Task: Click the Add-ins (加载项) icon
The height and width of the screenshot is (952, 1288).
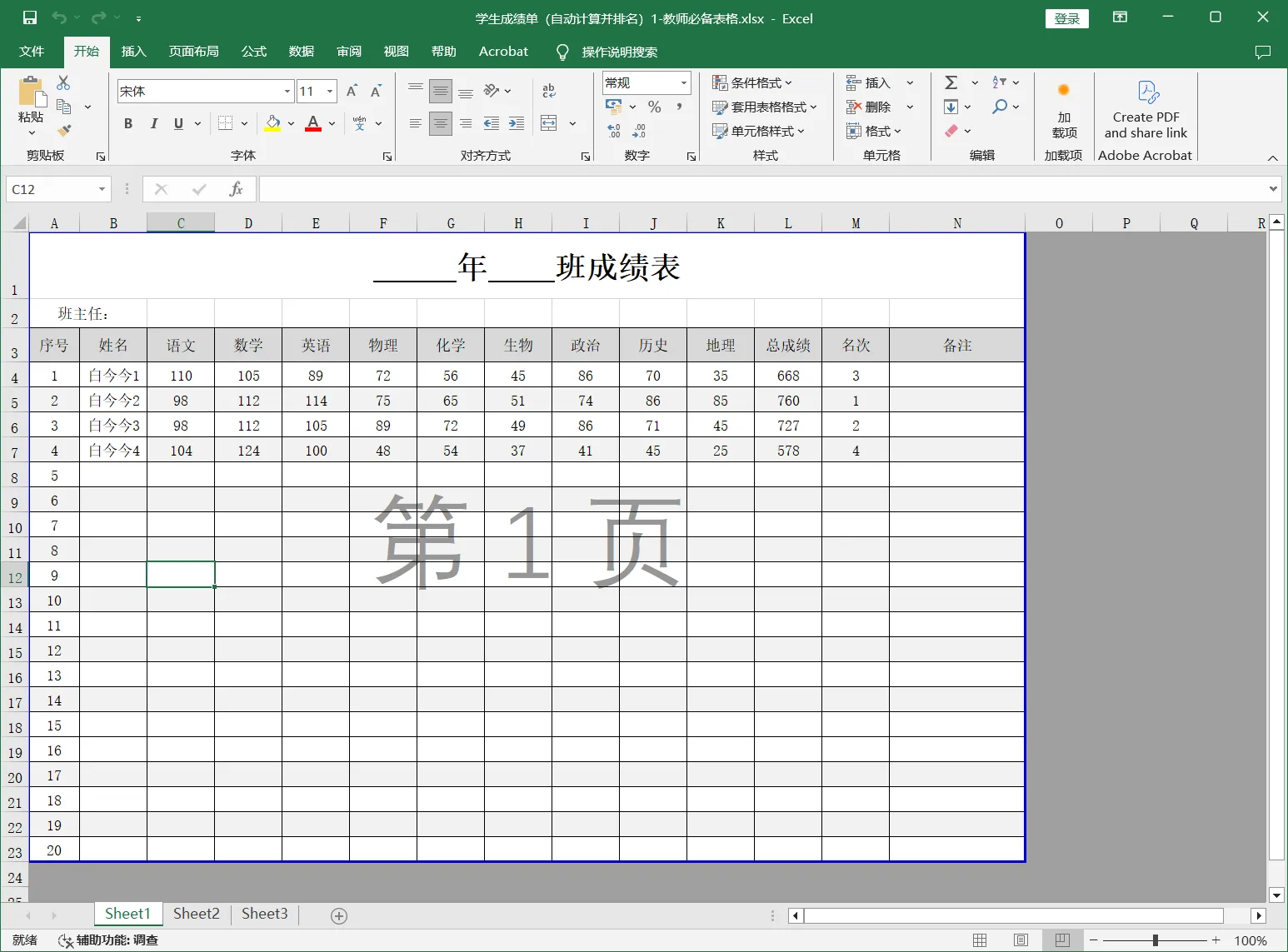Action: (1064, 109)
